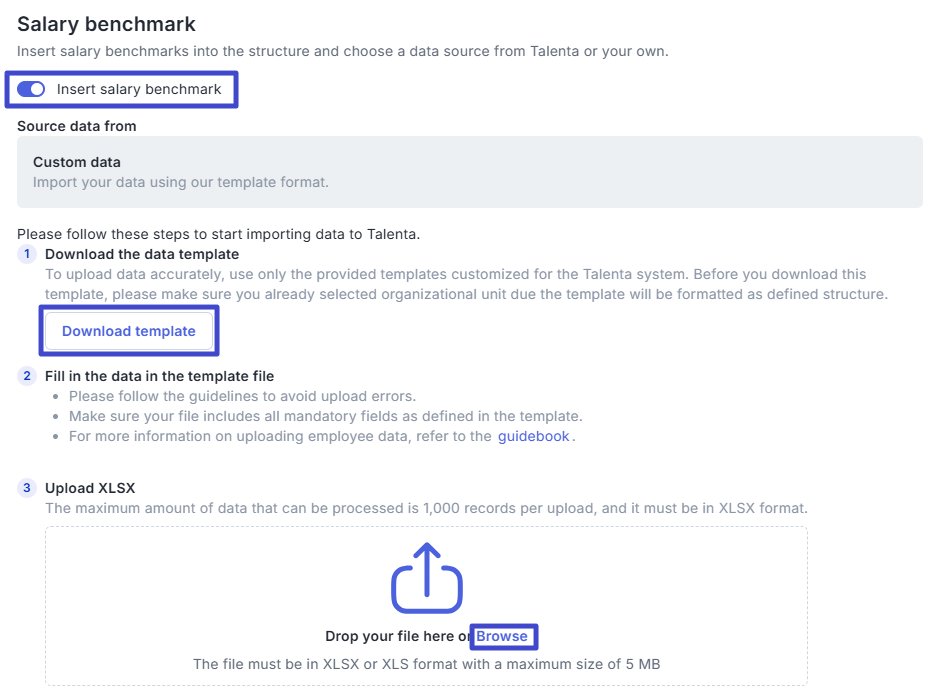Viewport: 933px width, 693px height.
Task: Click the Download template button
Action: click(x=129, y=331)
